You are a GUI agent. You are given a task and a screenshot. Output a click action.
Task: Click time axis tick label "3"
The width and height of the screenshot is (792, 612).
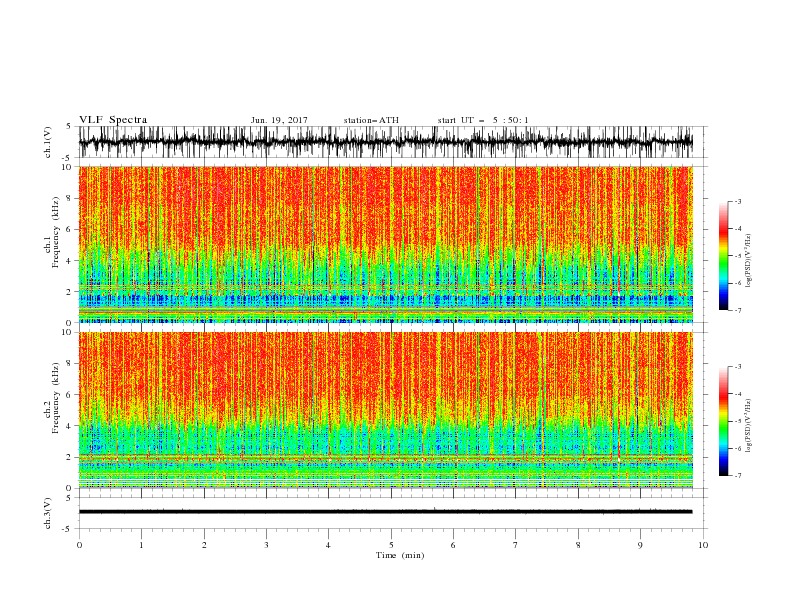(266, 545)
